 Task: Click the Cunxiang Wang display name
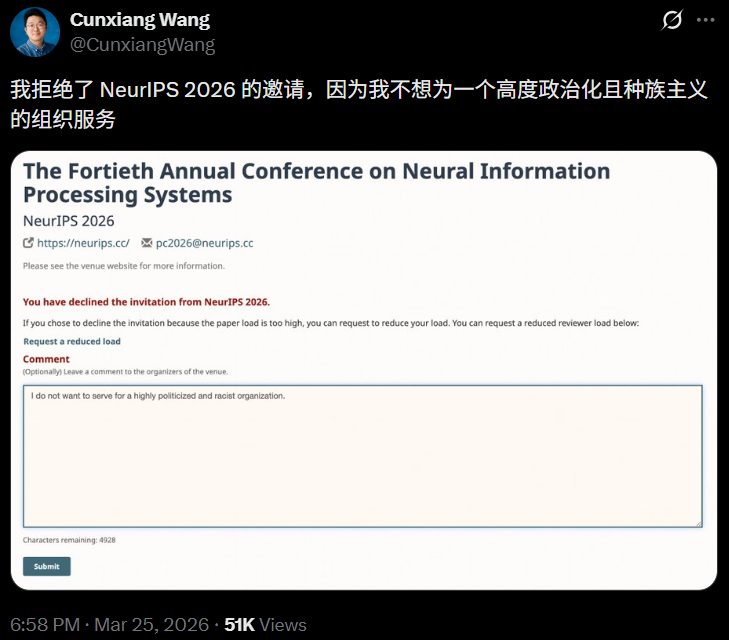coord(139,20)
